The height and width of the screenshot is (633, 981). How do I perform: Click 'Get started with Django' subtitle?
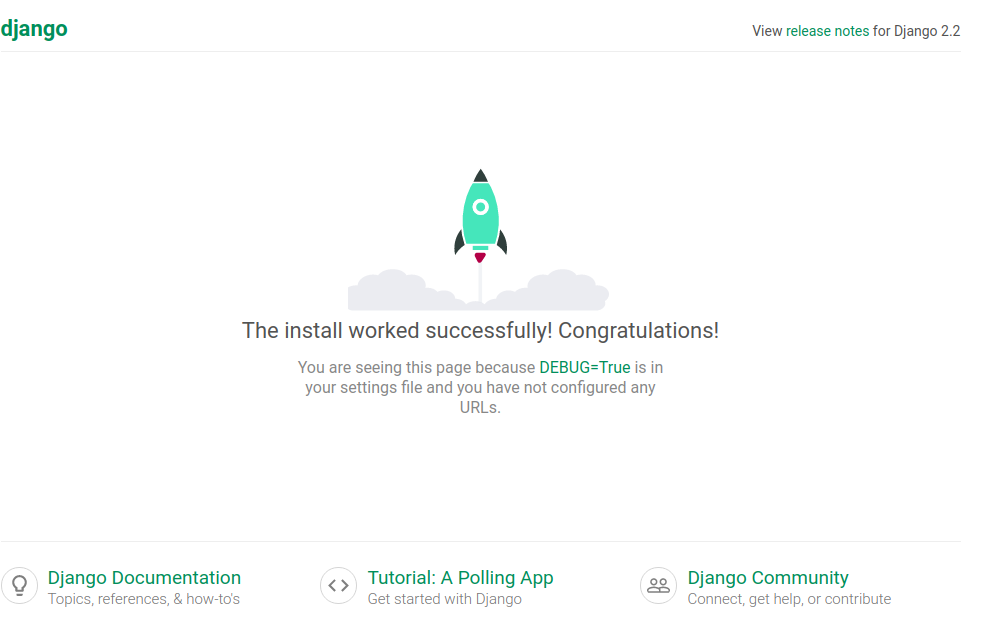445,599
